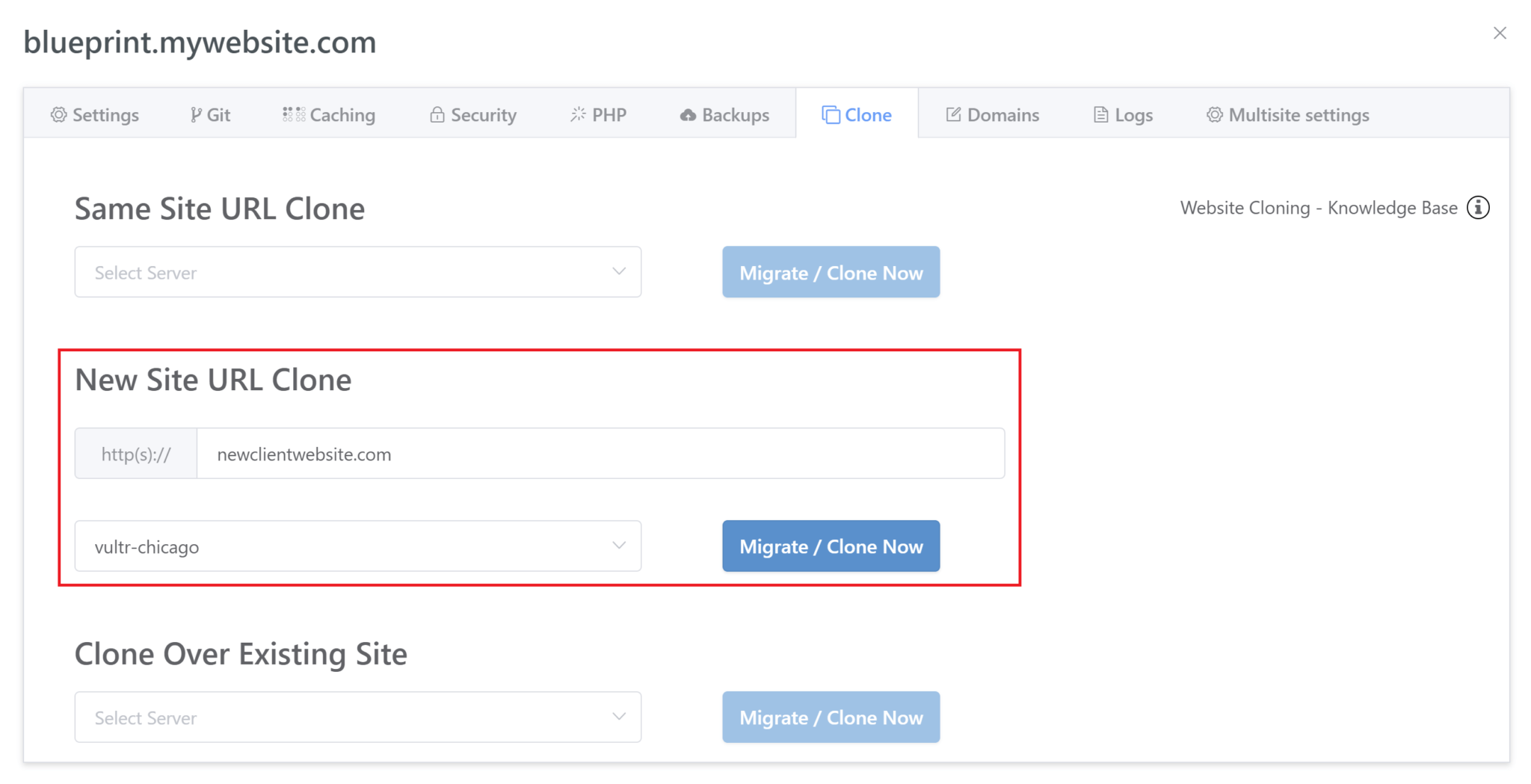Switch to the Domains tab
1531x784 pixels.
pos(992,114)
